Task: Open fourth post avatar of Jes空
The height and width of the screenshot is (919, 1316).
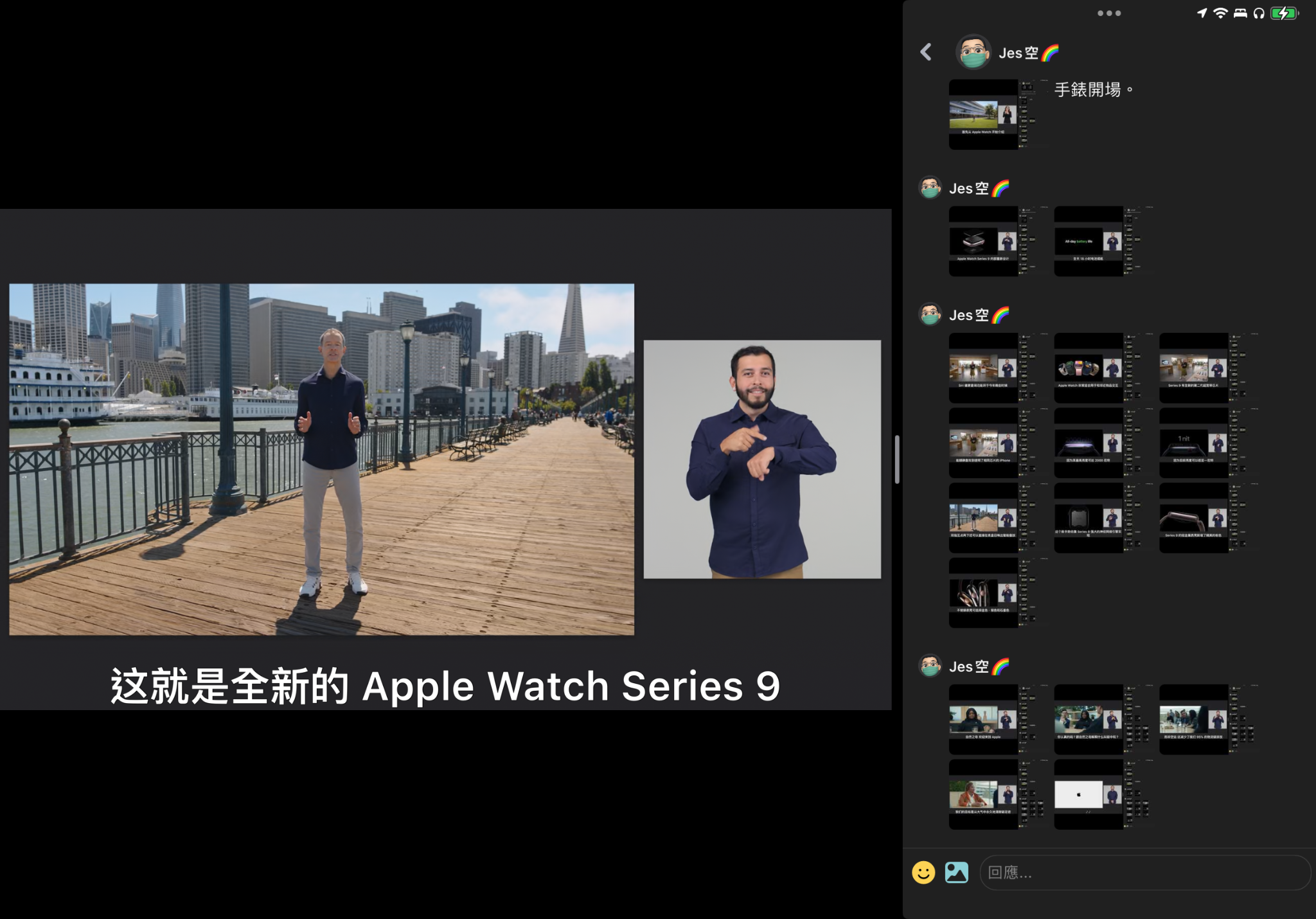Action: pyautogui.click(x=930, y=666)
